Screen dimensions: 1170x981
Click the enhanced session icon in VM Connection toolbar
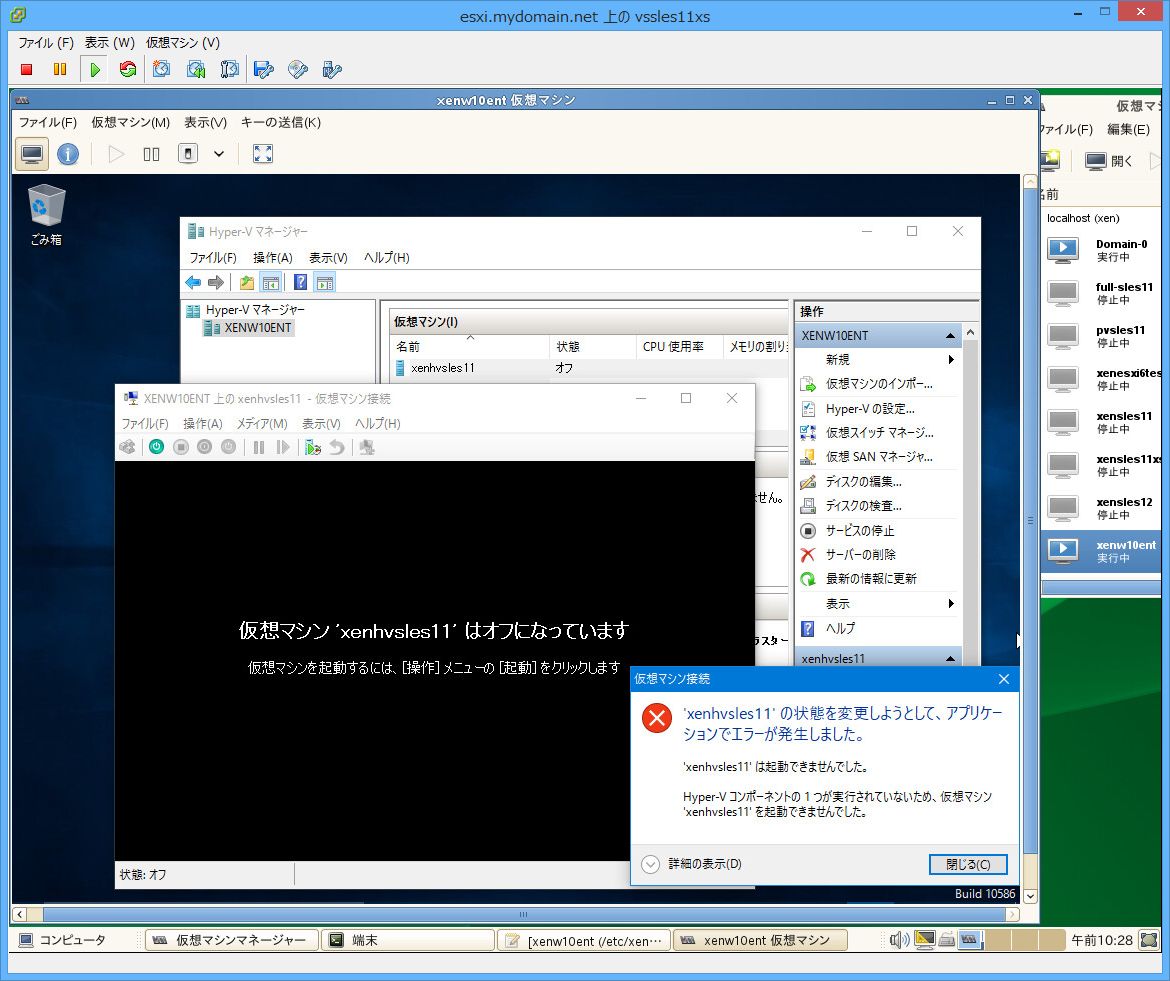[x=366, y=448]
